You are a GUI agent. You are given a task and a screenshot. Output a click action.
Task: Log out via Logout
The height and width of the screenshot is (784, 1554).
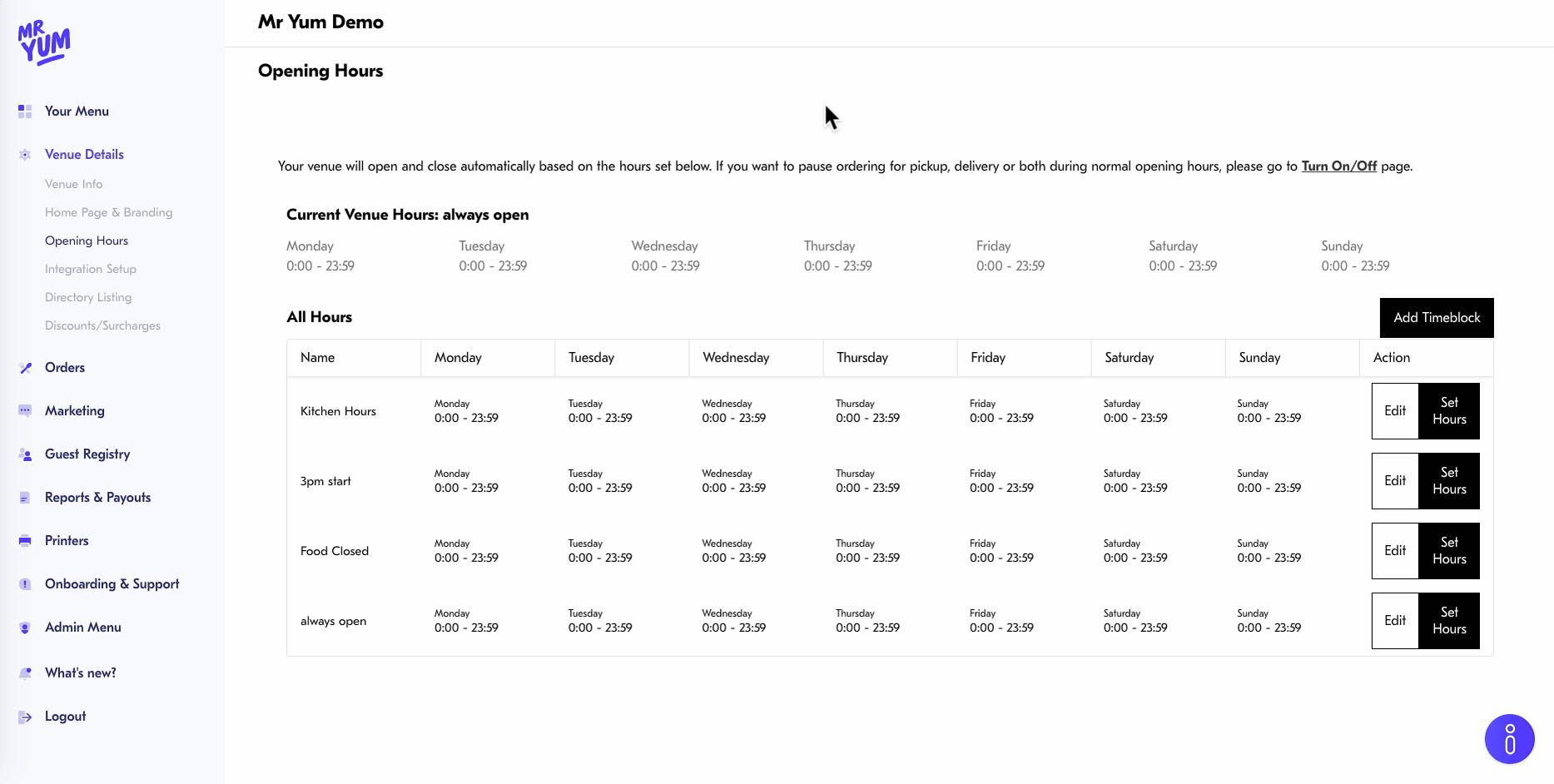[x=66, y=717]
